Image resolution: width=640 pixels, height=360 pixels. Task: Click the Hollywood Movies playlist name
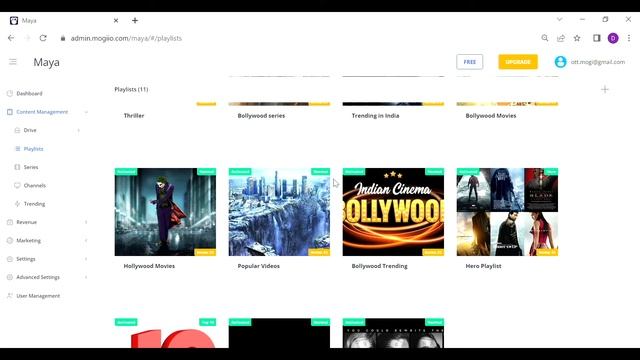[x=149, y=266]
